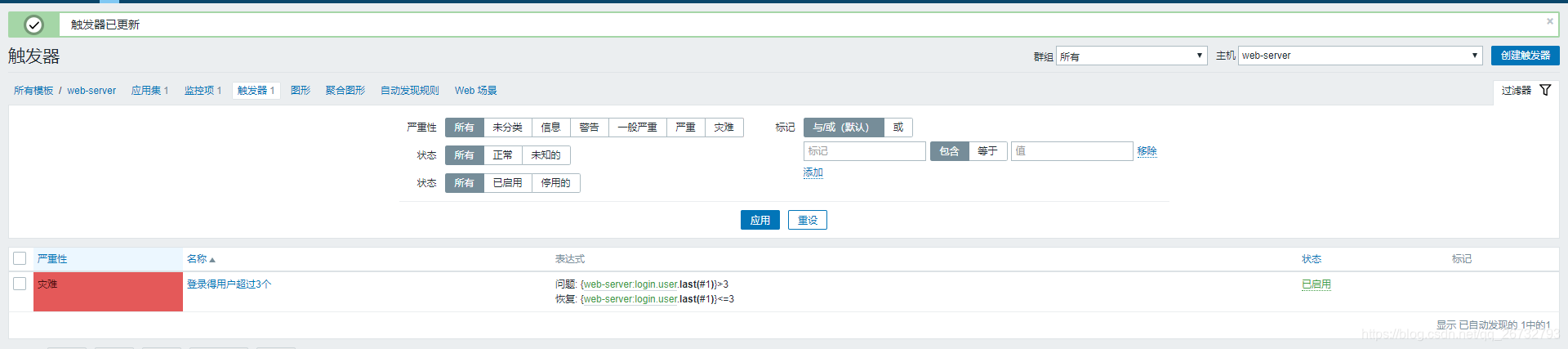Viewport: 1568px width, 349px height.
Task: Select the 包含 tag operator
Action: 949,151
